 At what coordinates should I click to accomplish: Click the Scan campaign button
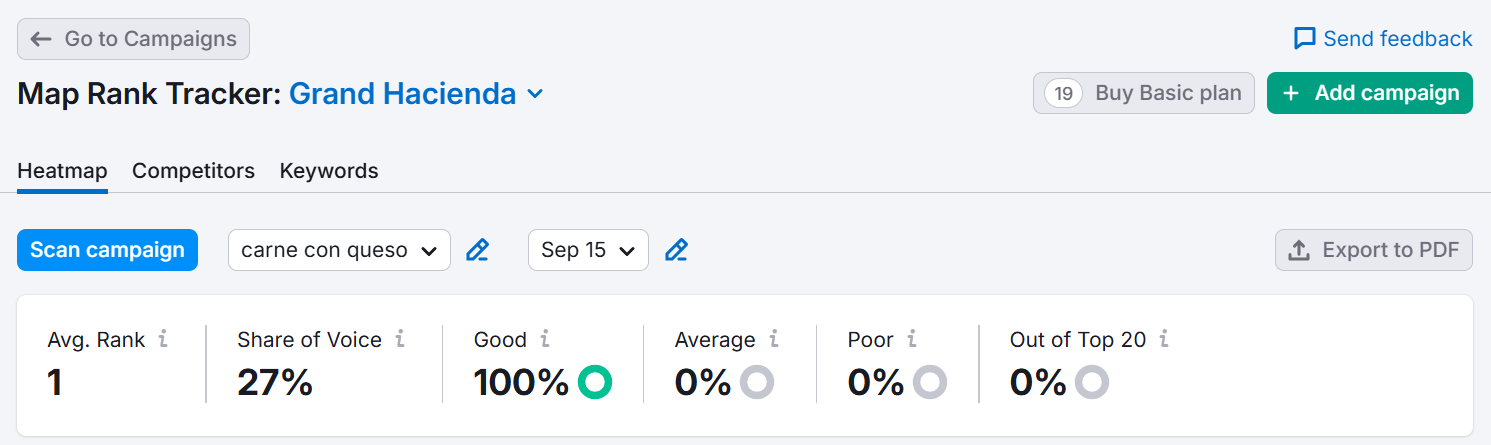click(x=107, y=250)
